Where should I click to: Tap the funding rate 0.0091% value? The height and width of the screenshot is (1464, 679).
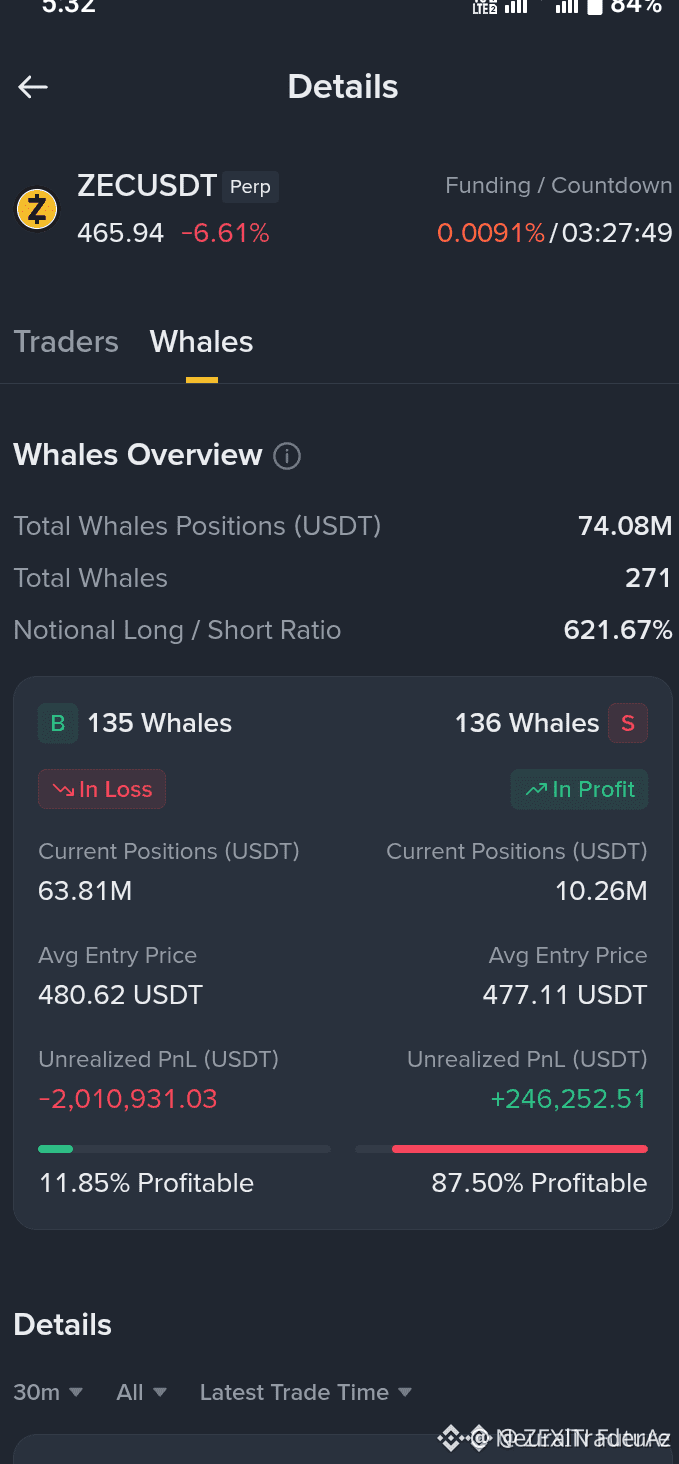pos(491,233)
